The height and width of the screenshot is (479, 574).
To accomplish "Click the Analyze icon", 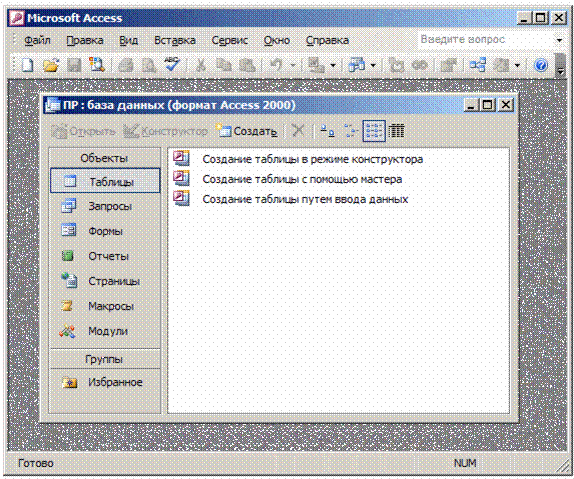I will pyautogui.click(x=356, y=66).
